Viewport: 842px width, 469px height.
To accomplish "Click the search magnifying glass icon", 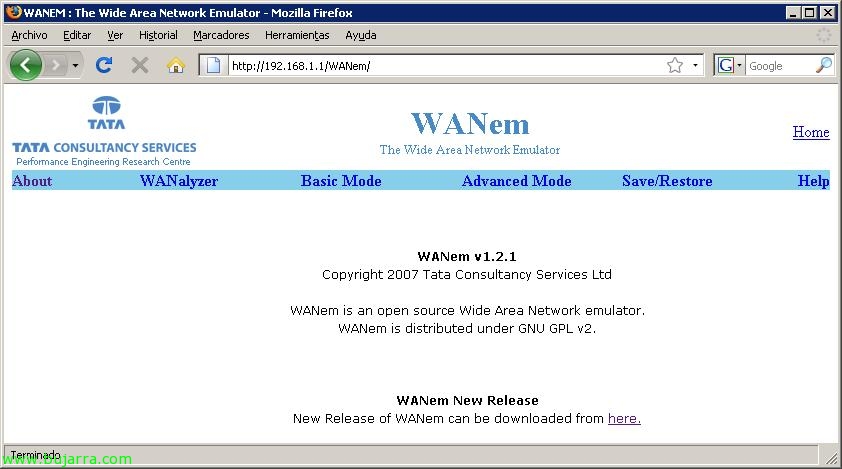I will [x=824, y=66].
